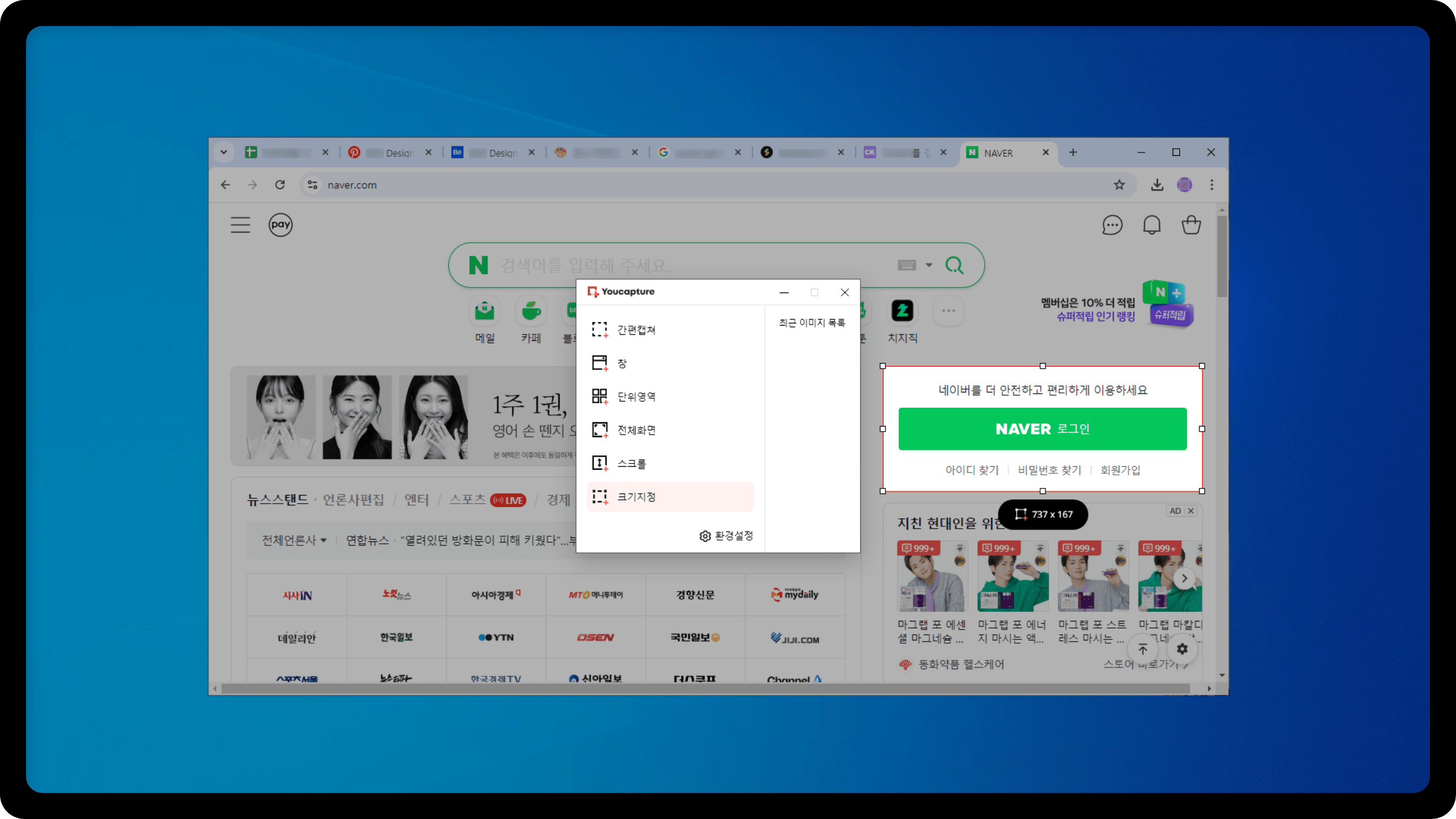
Task: Open Chrome downloads icon
Action: click(x=1157, y=185)
